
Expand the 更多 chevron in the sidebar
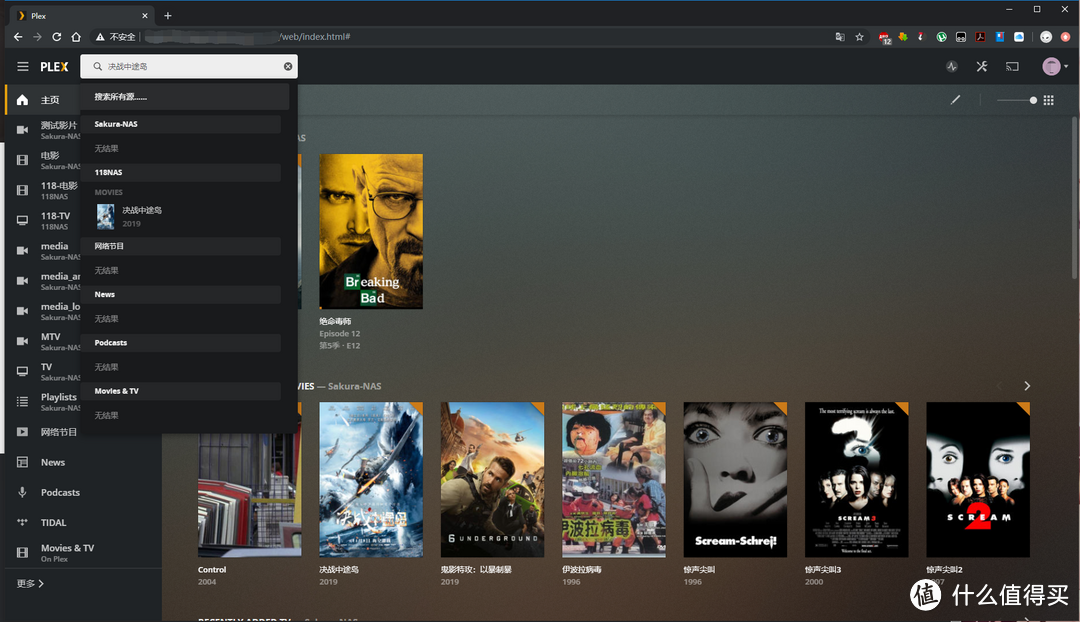click(41, 583)
